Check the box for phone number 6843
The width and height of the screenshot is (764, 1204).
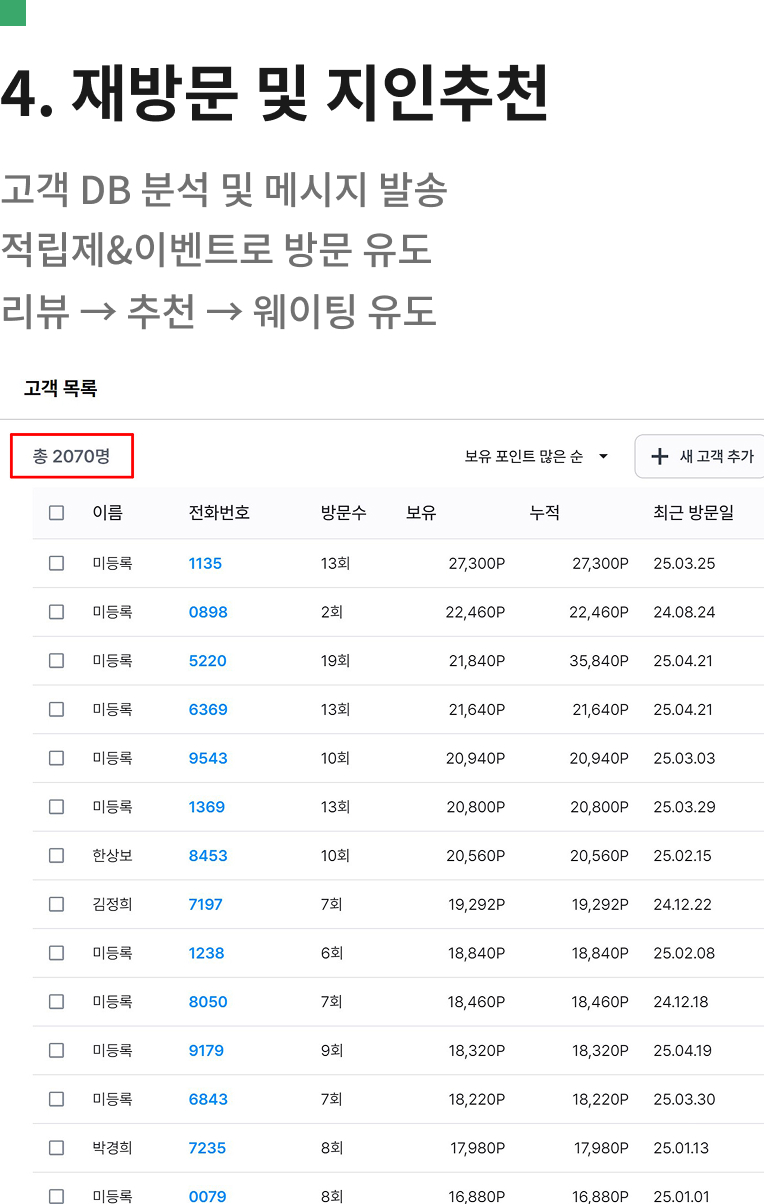pyautogui.click(x=56, y=1099)
